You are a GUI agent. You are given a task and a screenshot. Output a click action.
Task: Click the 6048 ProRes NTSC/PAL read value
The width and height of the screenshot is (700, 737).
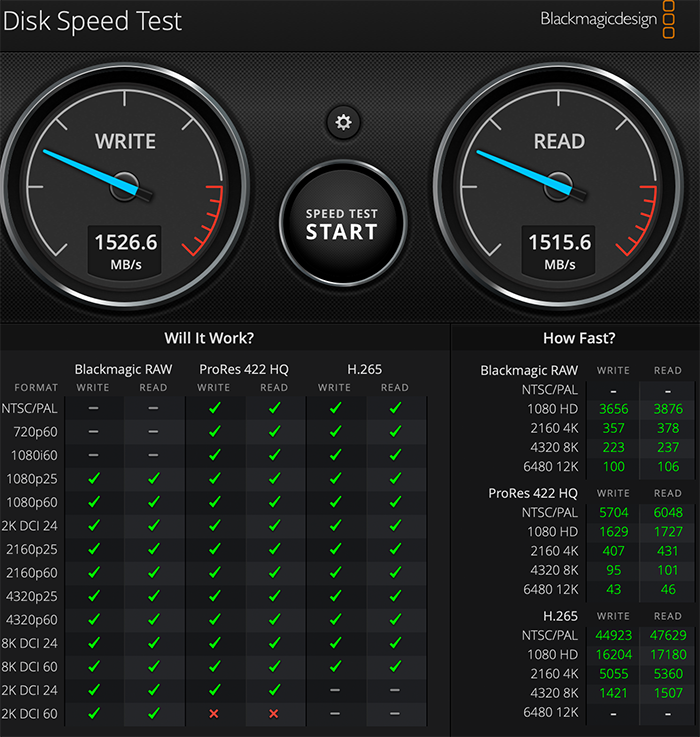click(x=668, y=512)
